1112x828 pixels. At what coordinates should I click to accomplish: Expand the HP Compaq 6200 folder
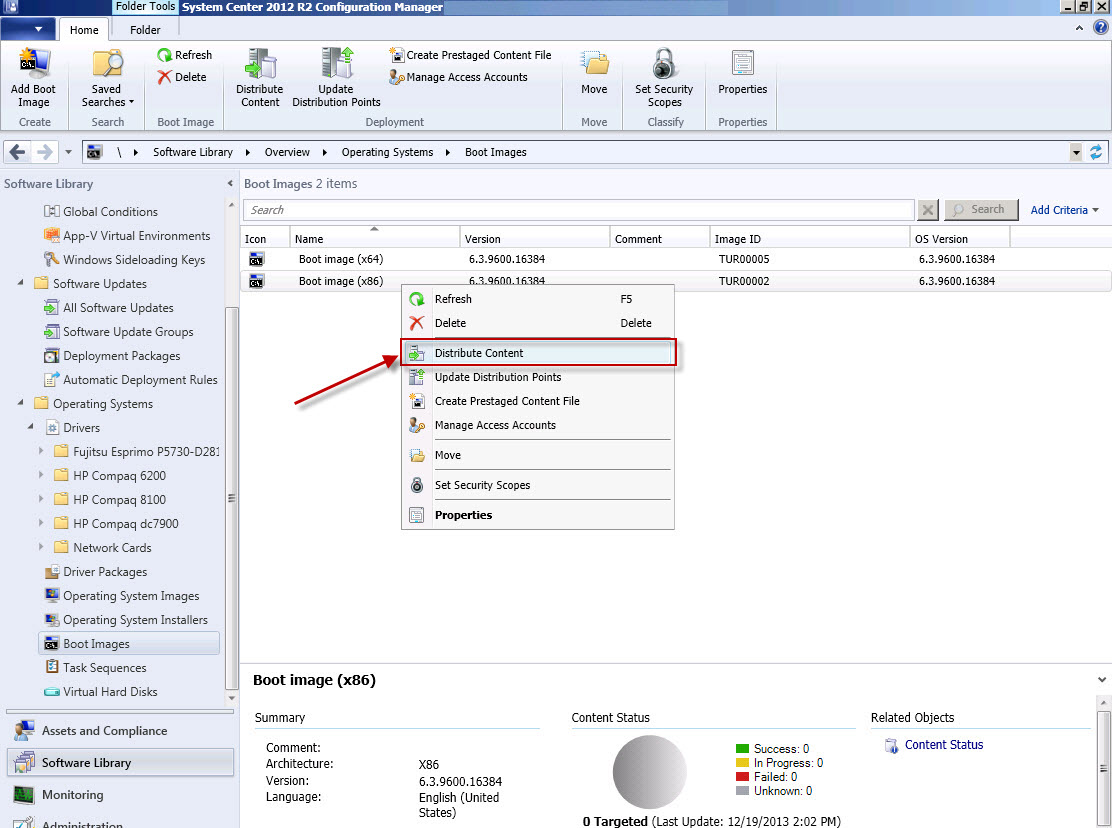[41, 475]
